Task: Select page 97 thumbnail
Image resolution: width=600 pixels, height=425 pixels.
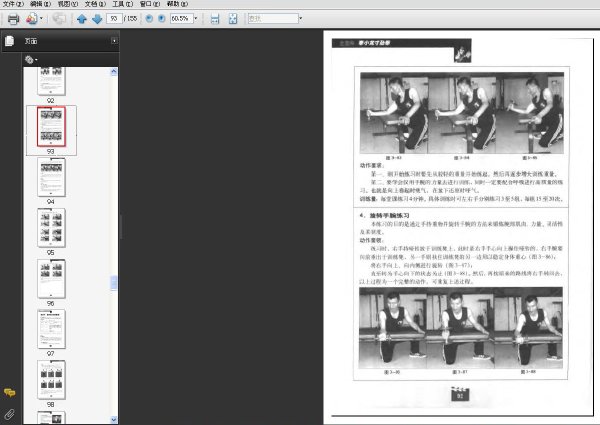Action: click(51, 329)
